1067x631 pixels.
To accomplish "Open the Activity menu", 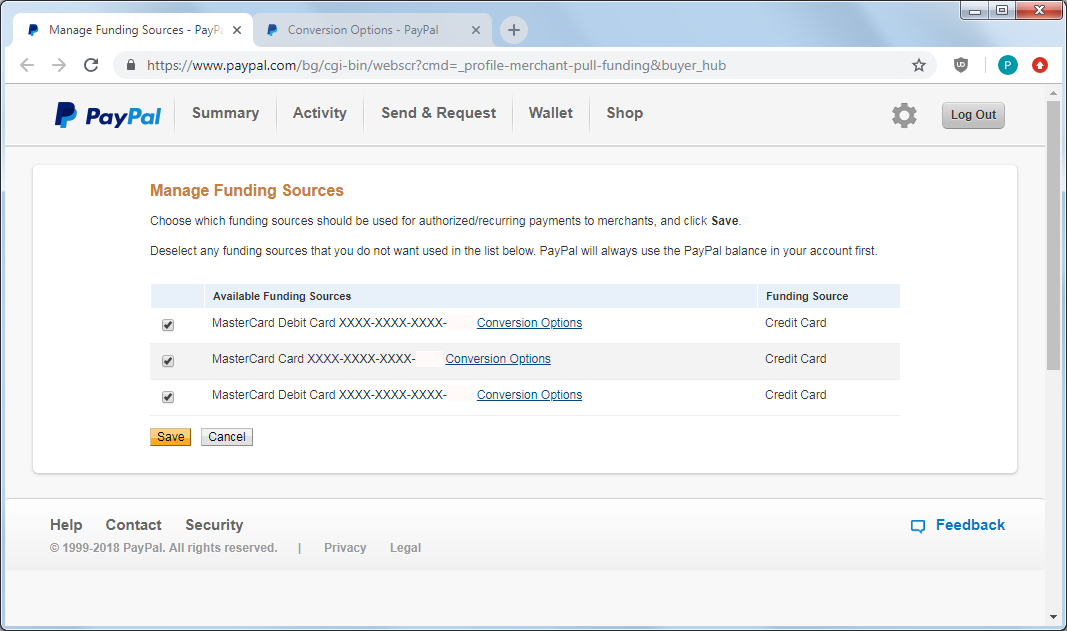I will click(x=320, y=113).
